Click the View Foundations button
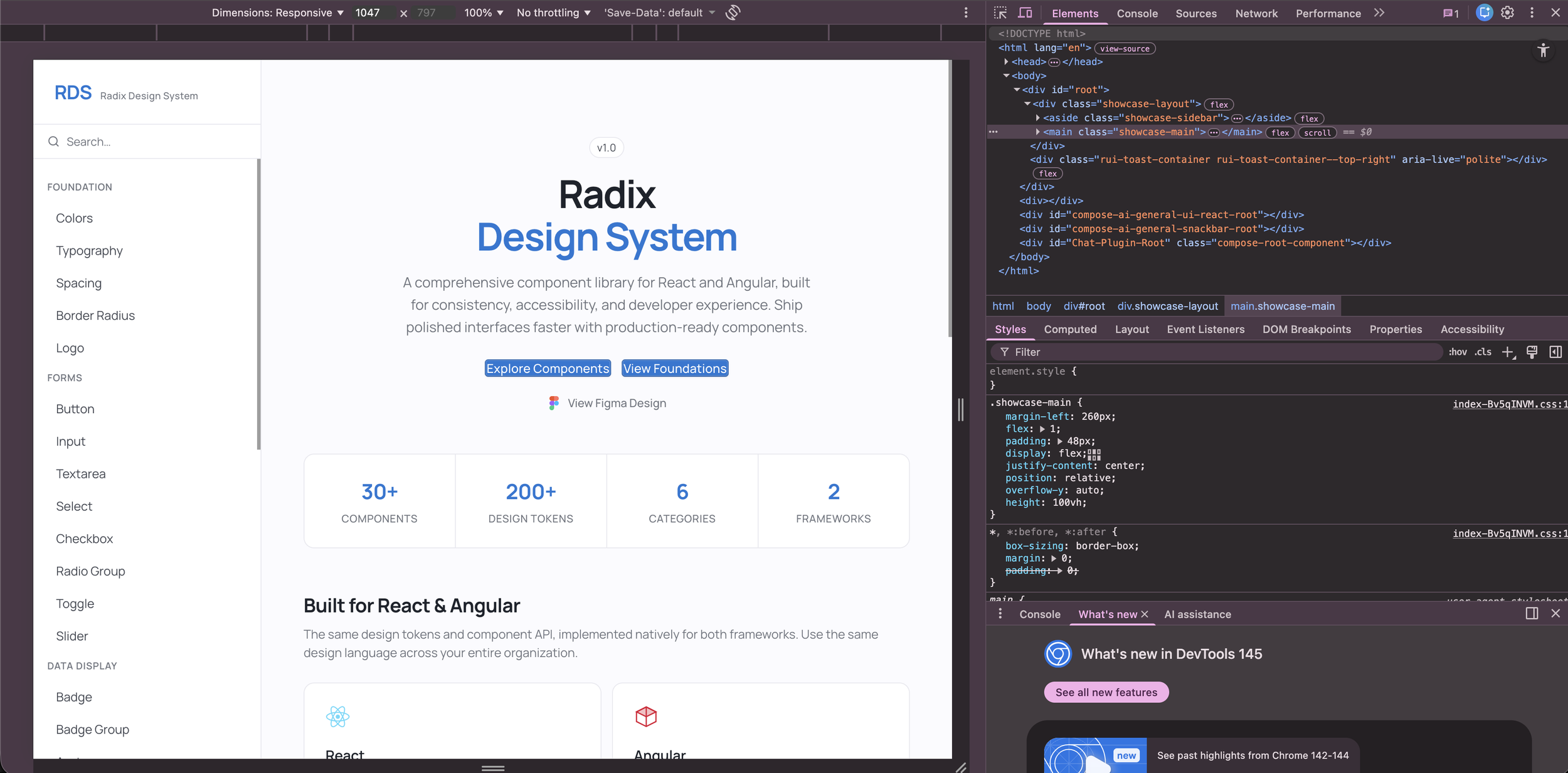The height and width of the screenshot is (773, 1568). [675, 369]
